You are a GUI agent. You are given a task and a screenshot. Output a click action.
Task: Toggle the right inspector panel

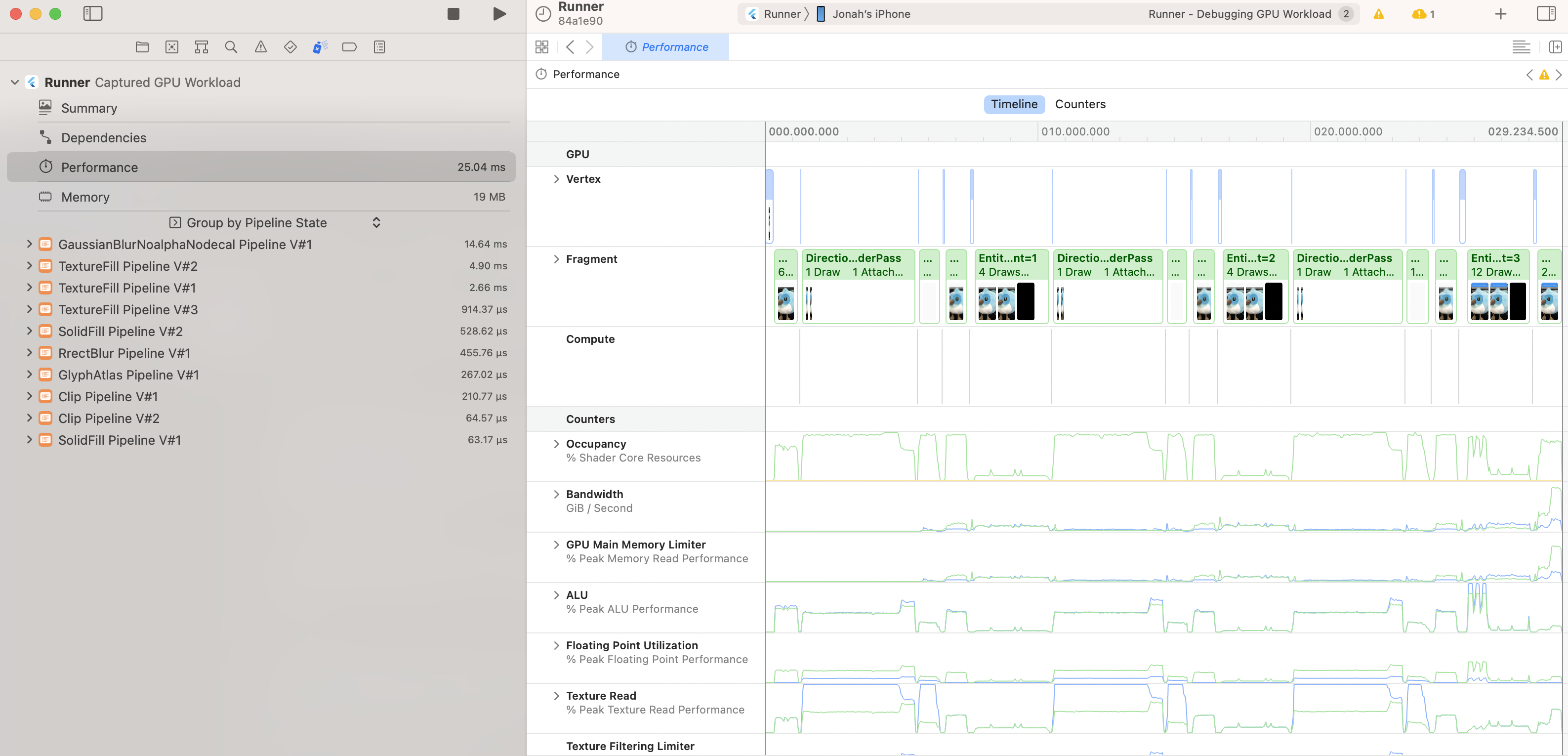pos(1545,14)
